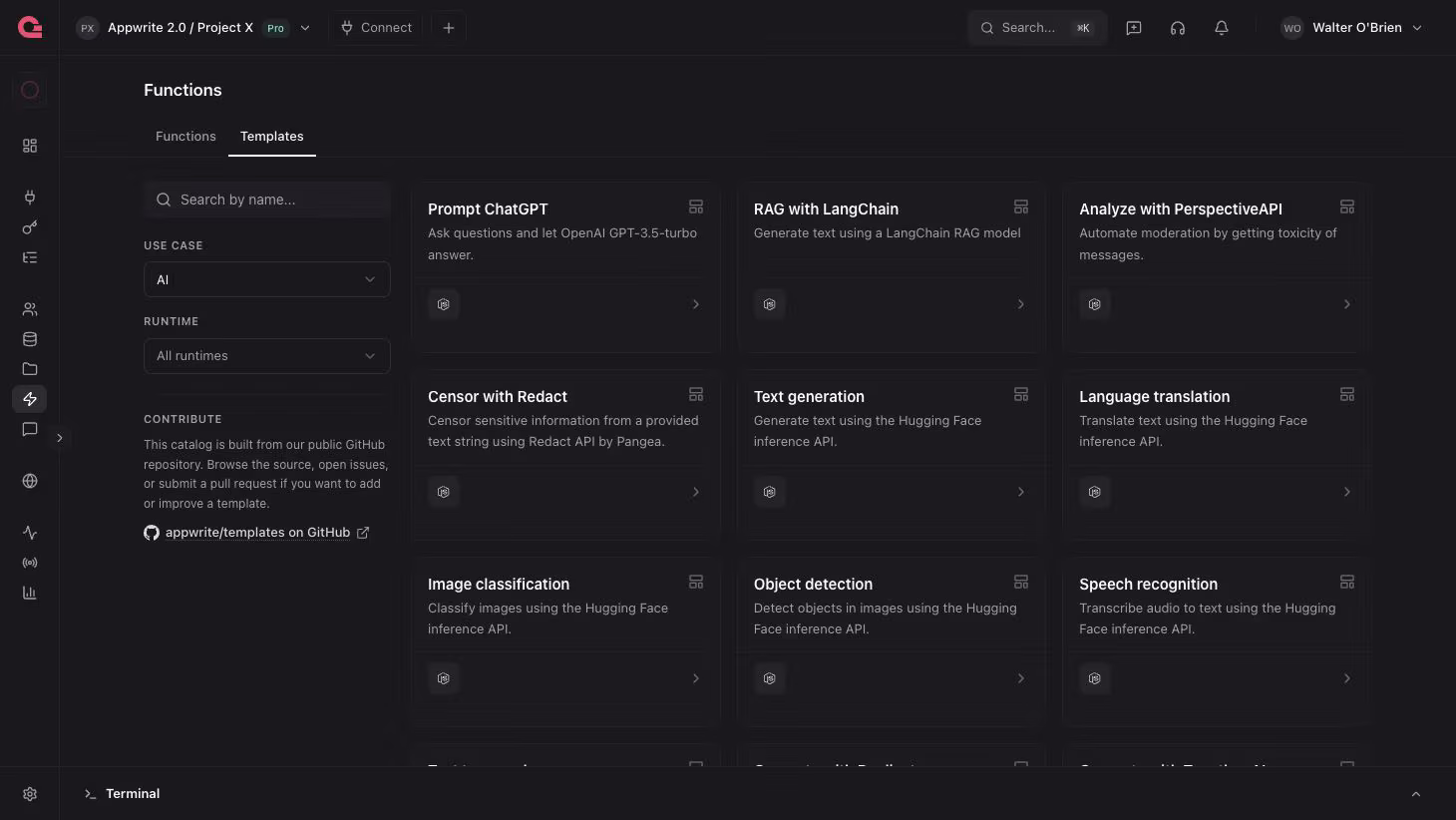Screen dimensions: 1456x820
Task: Click layout icon on RAG with LangChain card
Action: (x=1021, y=206)
